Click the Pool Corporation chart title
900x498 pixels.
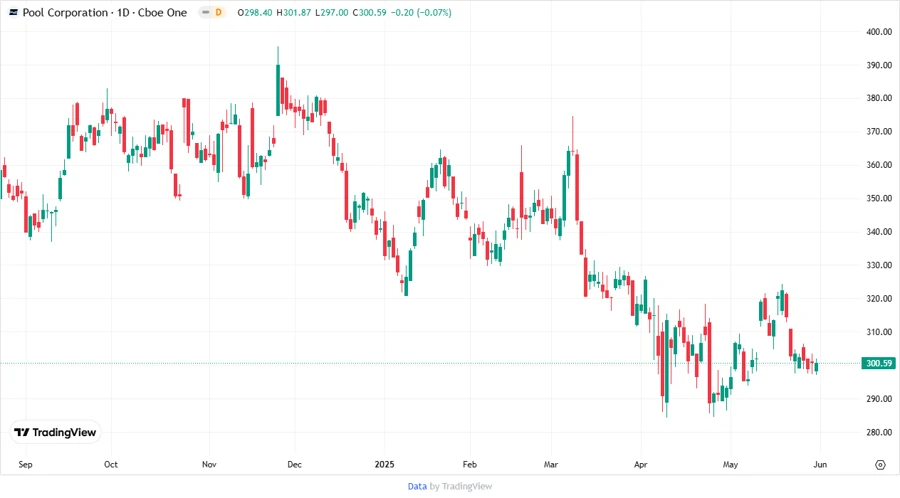click(104, 13)
